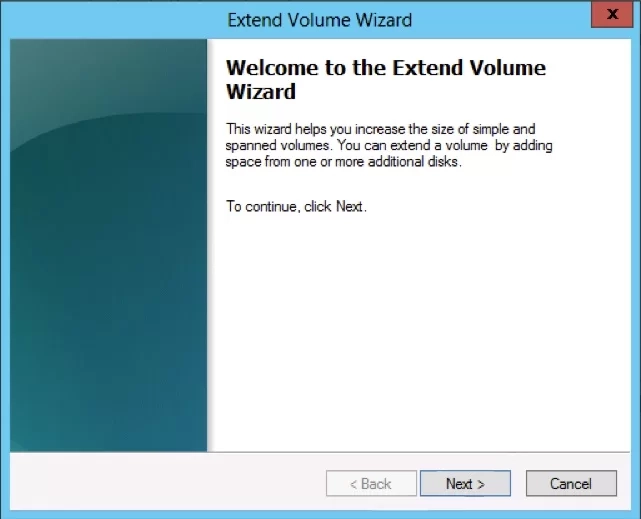Click the 'space from one or more additional disks' line

pos(343,162)
